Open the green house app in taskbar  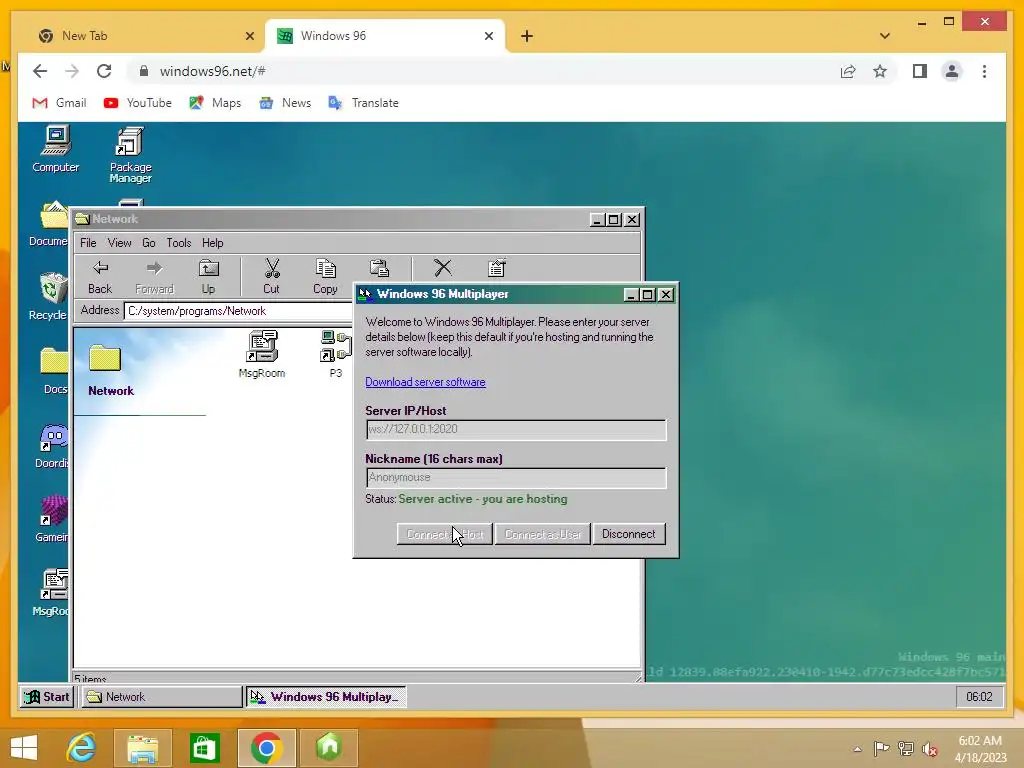[328, 748]
